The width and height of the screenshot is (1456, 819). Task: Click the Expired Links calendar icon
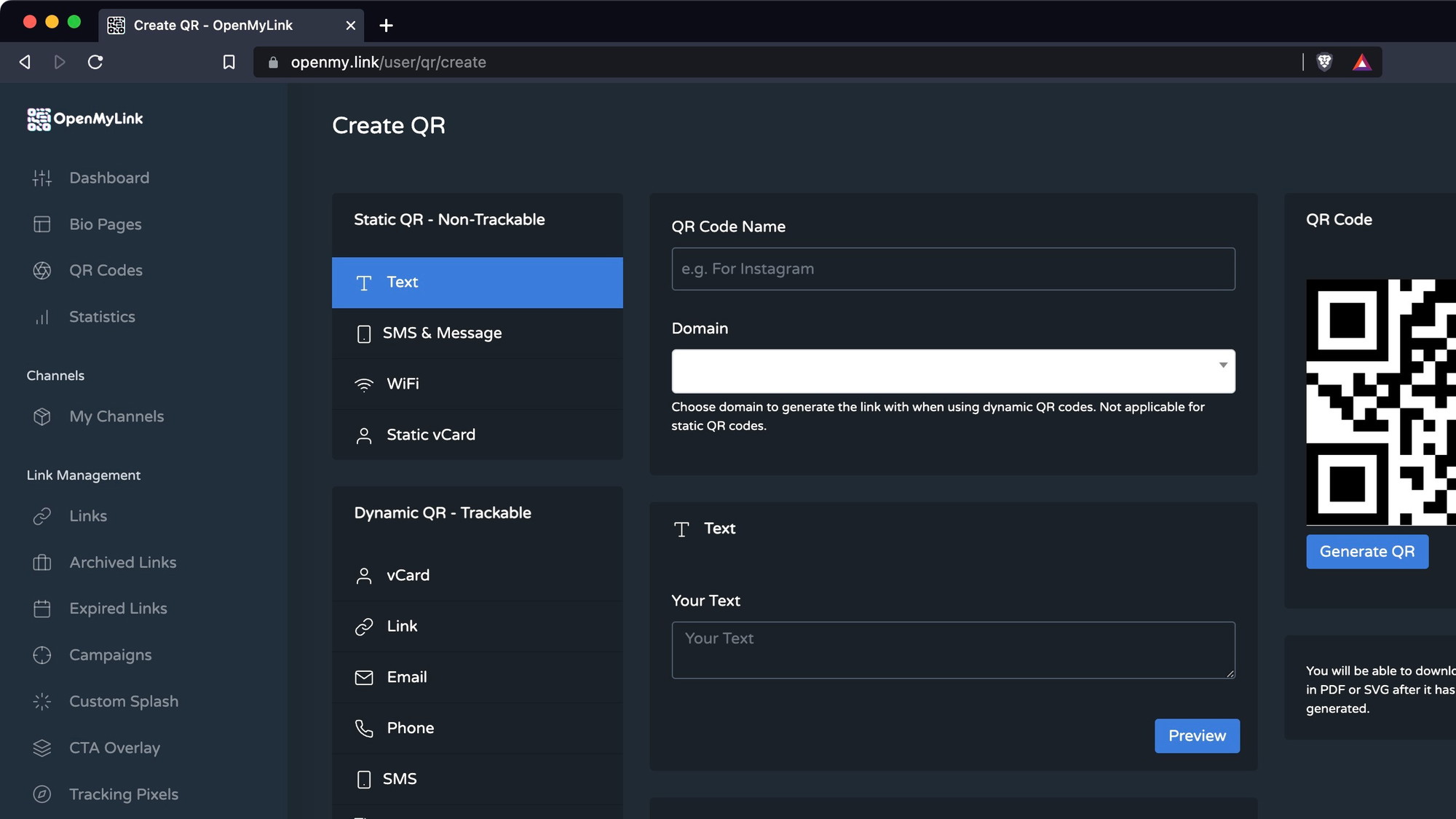pyautogui.click(x=42, y=609)
